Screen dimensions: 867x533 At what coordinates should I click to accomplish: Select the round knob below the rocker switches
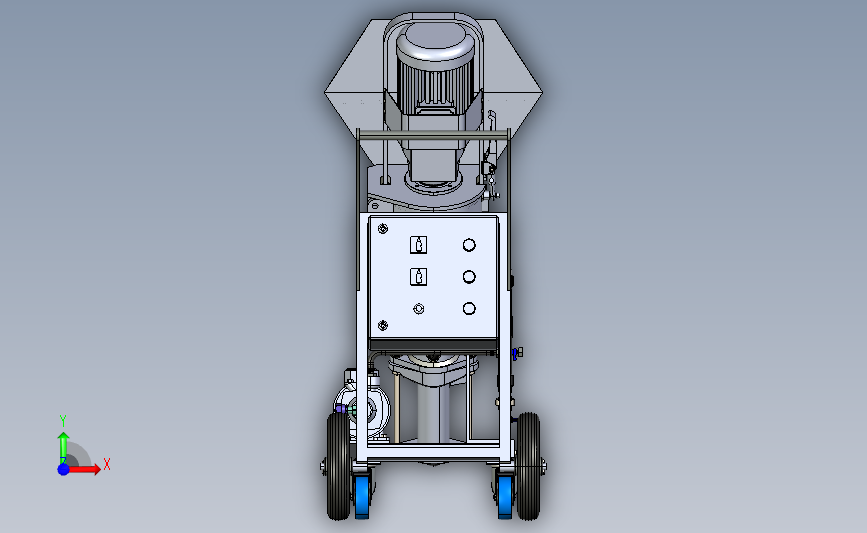[419, 309]
